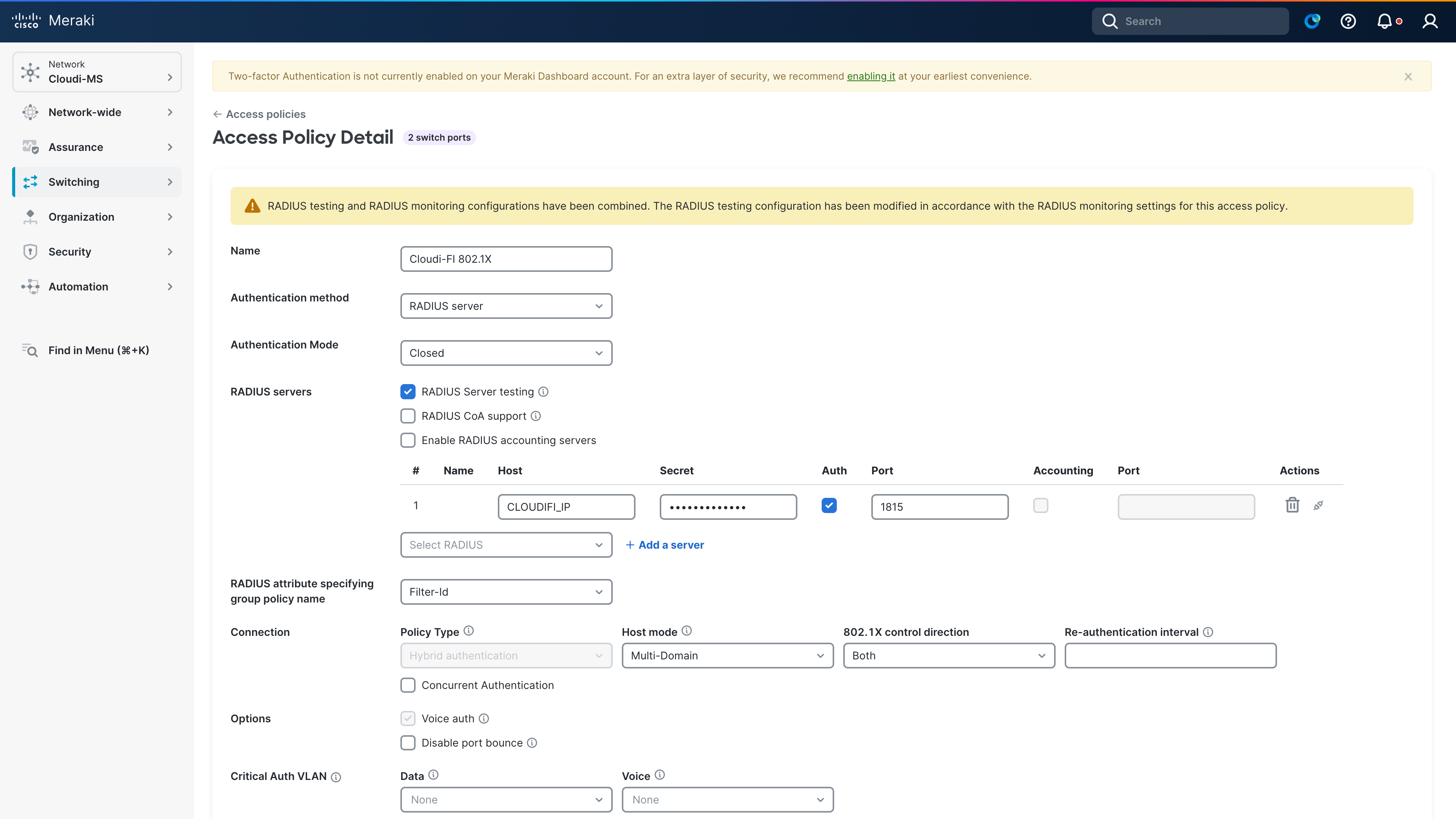Click the back arrow before Access policies
1456x819 pixels.
pyautogui.click(x=217, y=114)
